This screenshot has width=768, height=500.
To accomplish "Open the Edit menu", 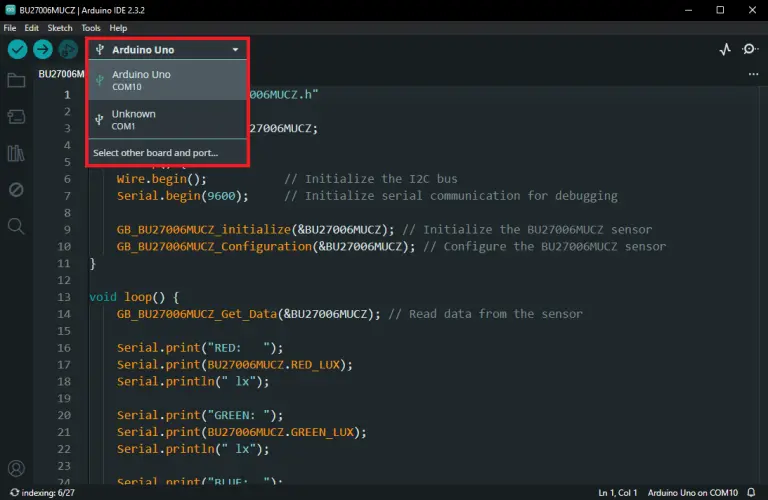I will click(31, 28).
